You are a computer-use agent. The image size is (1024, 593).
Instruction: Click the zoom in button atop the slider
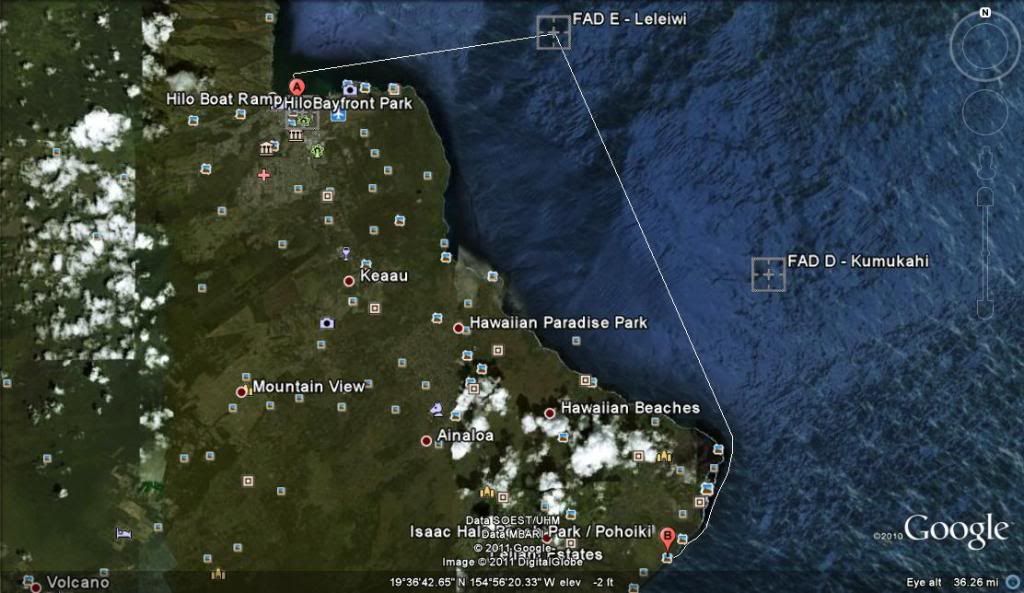tap(985, 197)
